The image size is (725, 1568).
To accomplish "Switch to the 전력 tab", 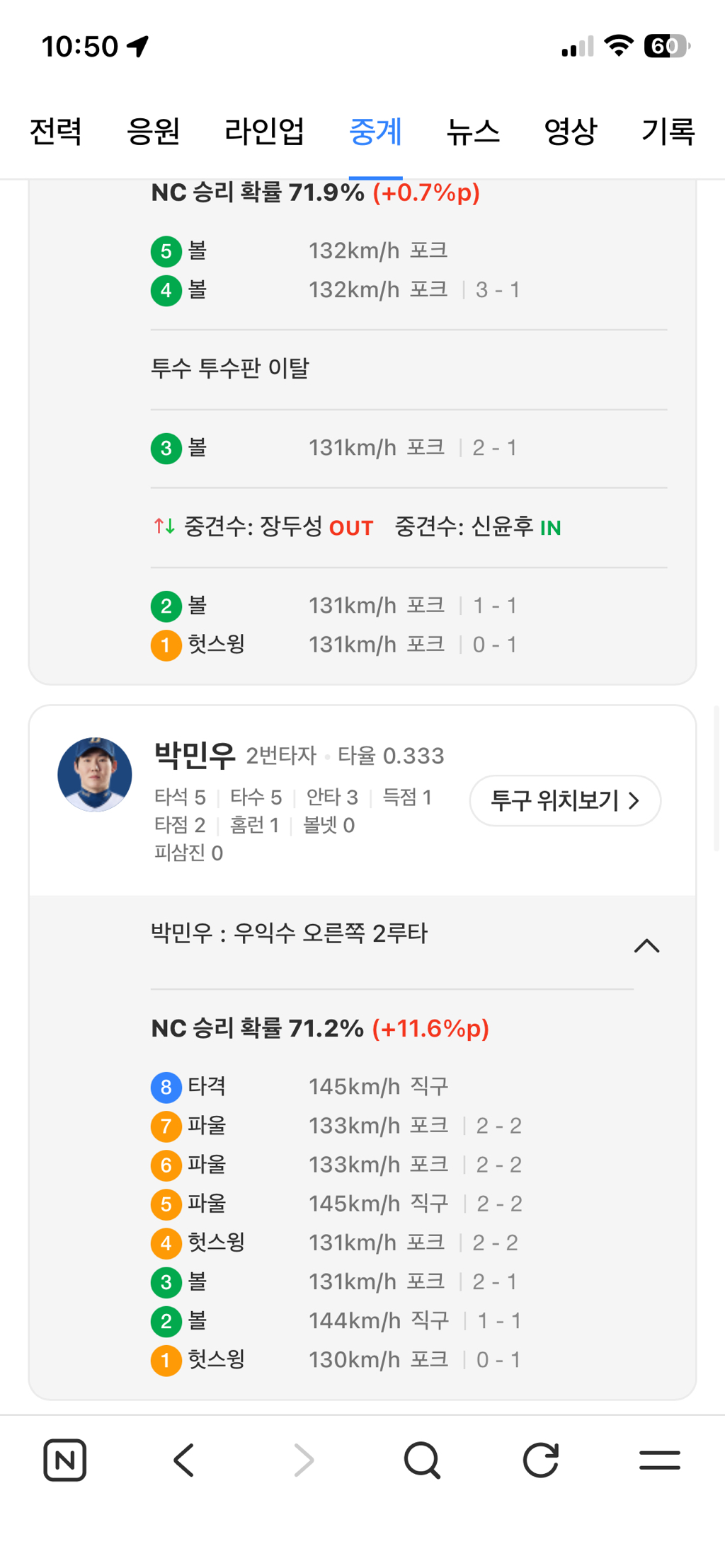I will tap(56, 132).
